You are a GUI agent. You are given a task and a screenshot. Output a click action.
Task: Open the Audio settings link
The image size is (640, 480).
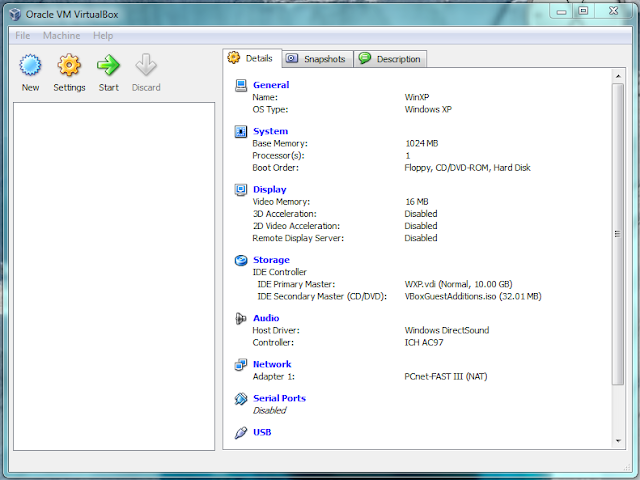pyautogui.click(x=266, y=318)
